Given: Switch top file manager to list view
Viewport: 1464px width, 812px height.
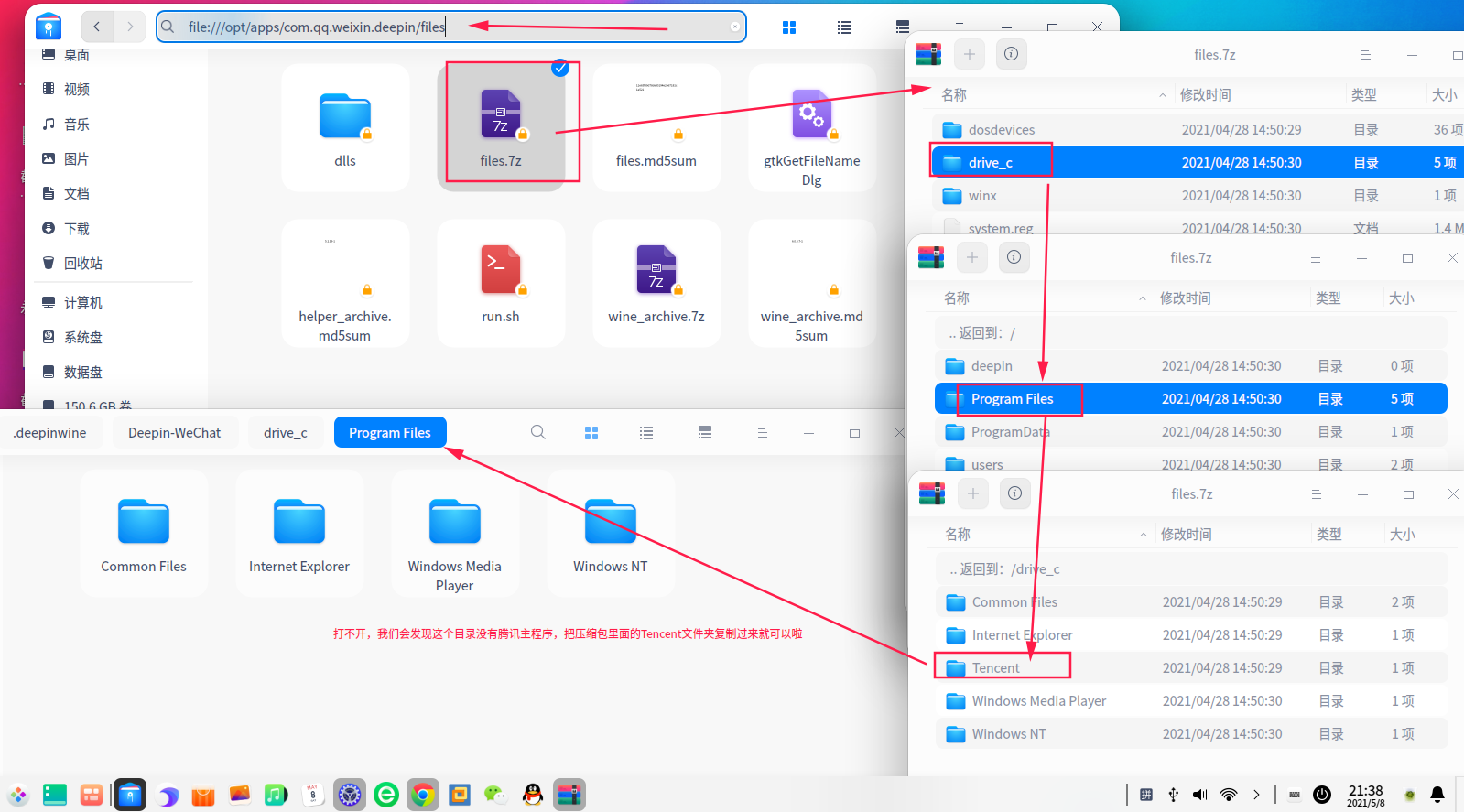Looking at the screenshot, I should click(x=844, y=27).
